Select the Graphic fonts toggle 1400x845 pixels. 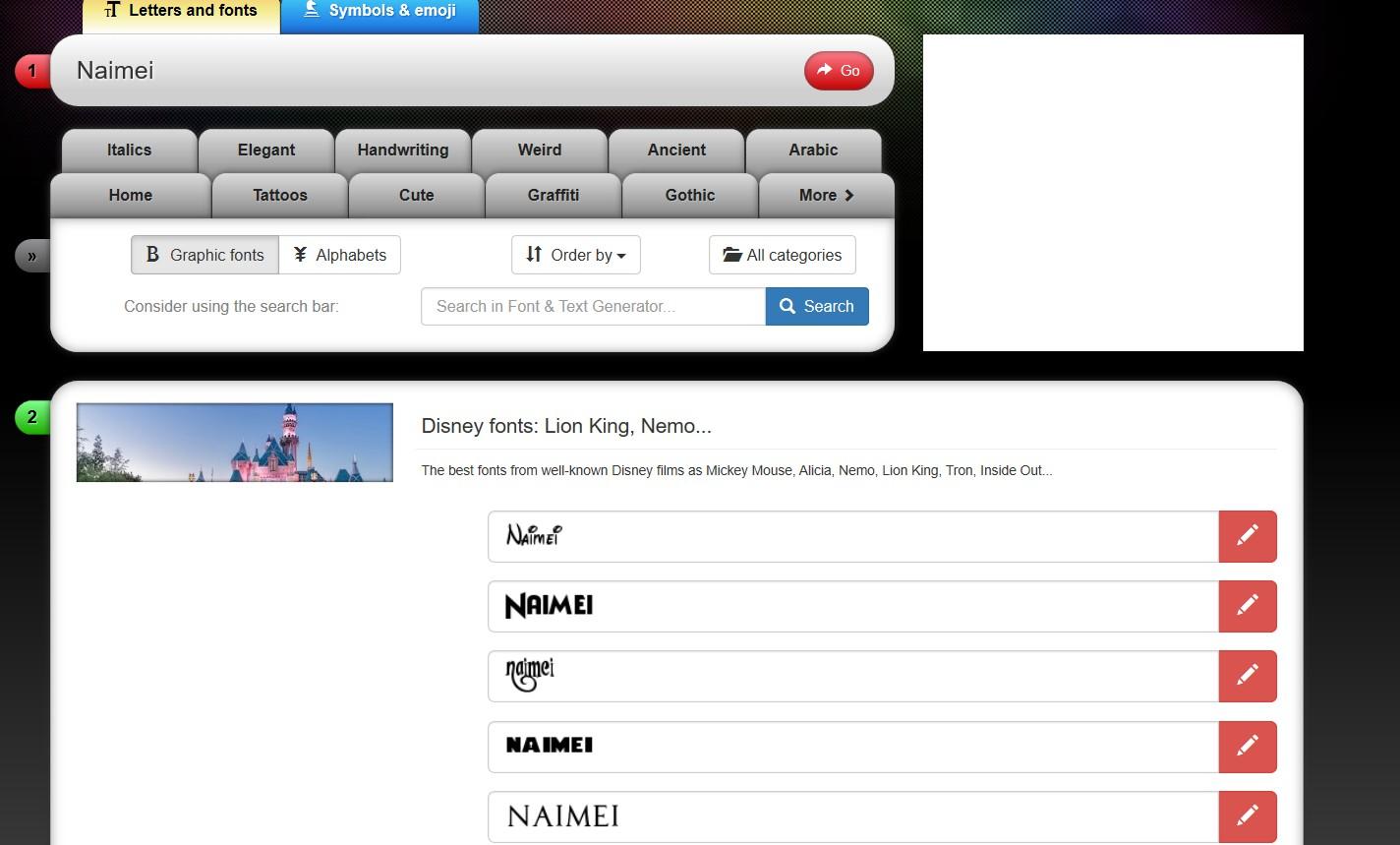[x=204, y=255]
